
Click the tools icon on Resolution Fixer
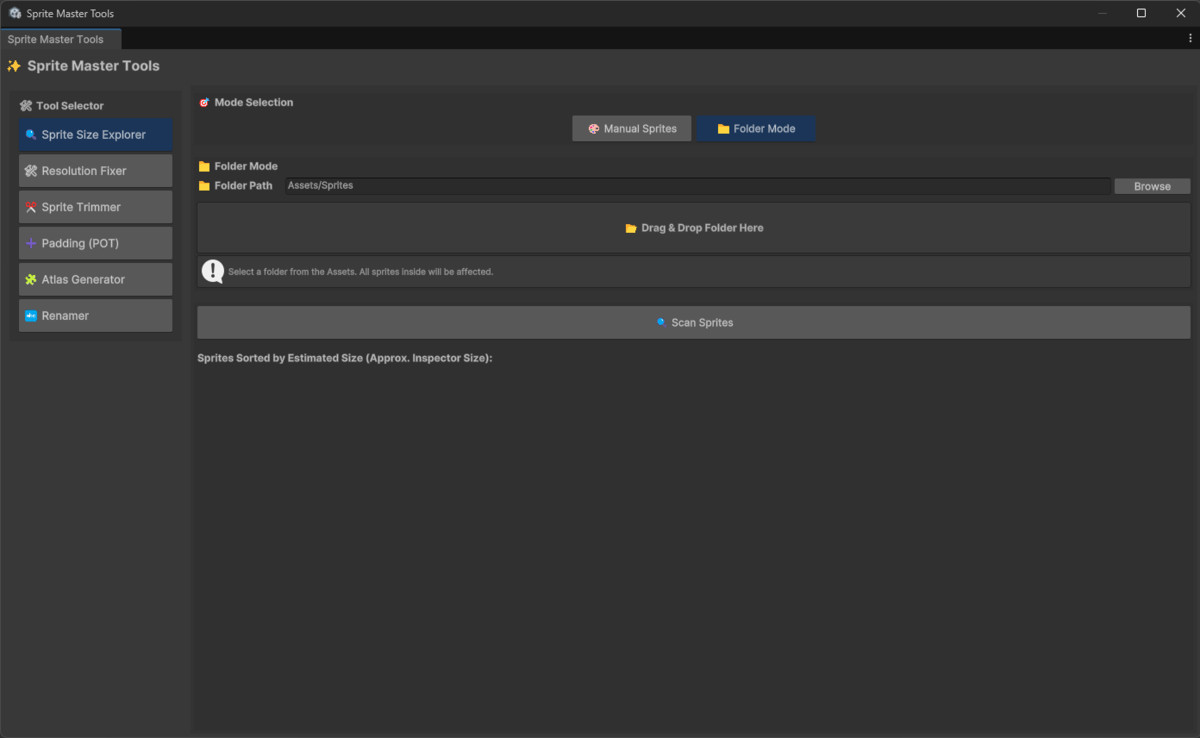coord(31,171)
